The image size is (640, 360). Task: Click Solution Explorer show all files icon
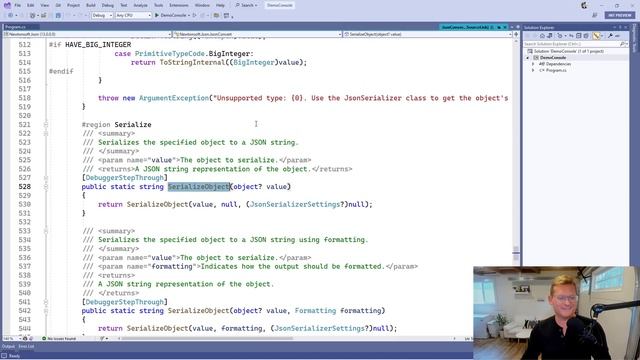point(586,36)
